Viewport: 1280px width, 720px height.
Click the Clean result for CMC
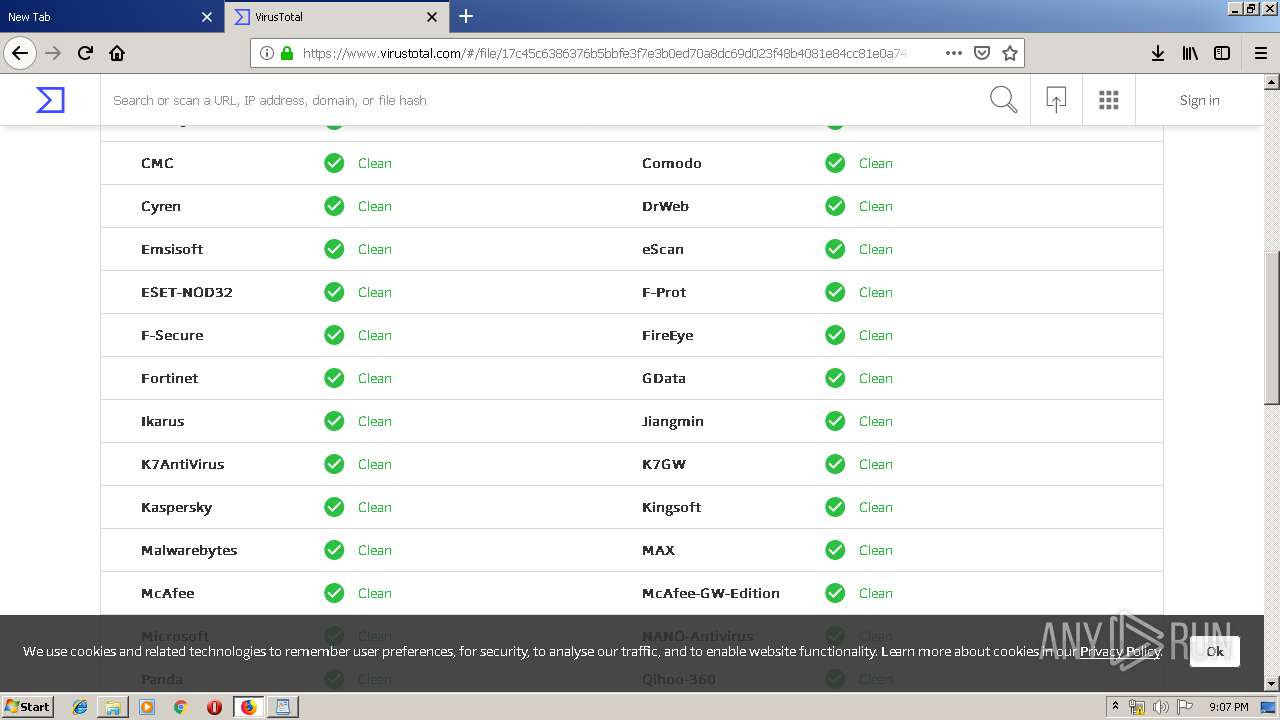click(x=374, y=163)
